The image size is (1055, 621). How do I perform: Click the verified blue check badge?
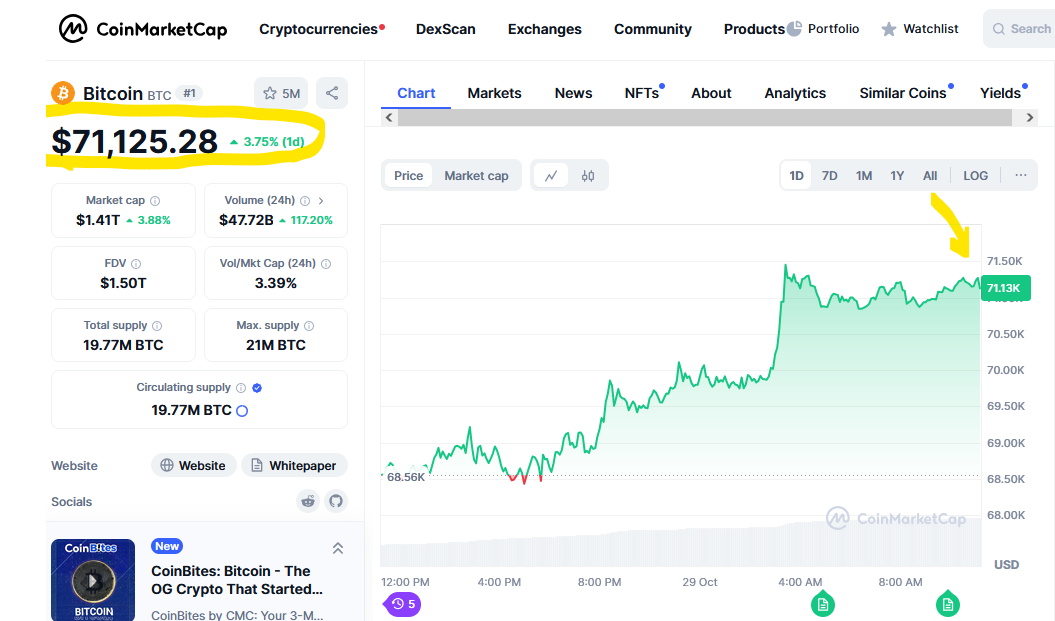coord(257,388)
